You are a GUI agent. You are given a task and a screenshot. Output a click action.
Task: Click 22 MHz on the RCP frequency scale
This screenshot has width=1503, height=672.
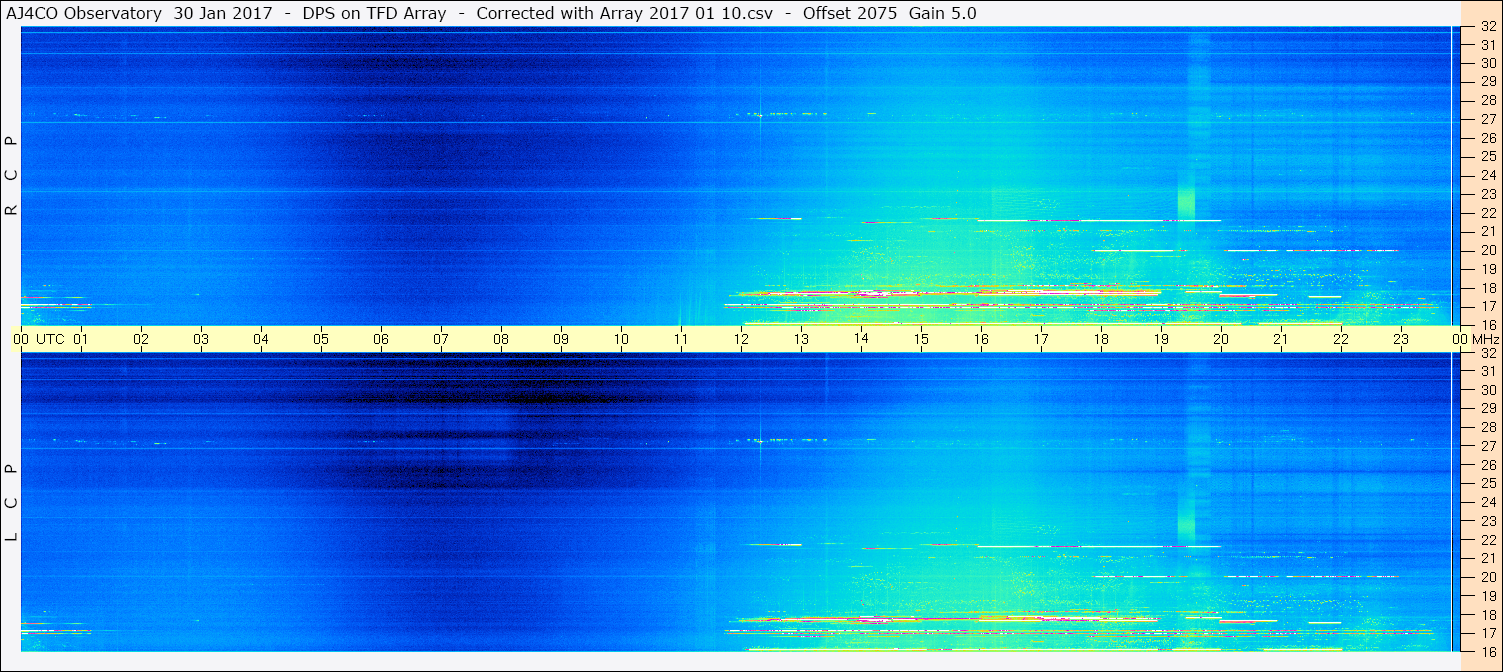coord(1488,213)
